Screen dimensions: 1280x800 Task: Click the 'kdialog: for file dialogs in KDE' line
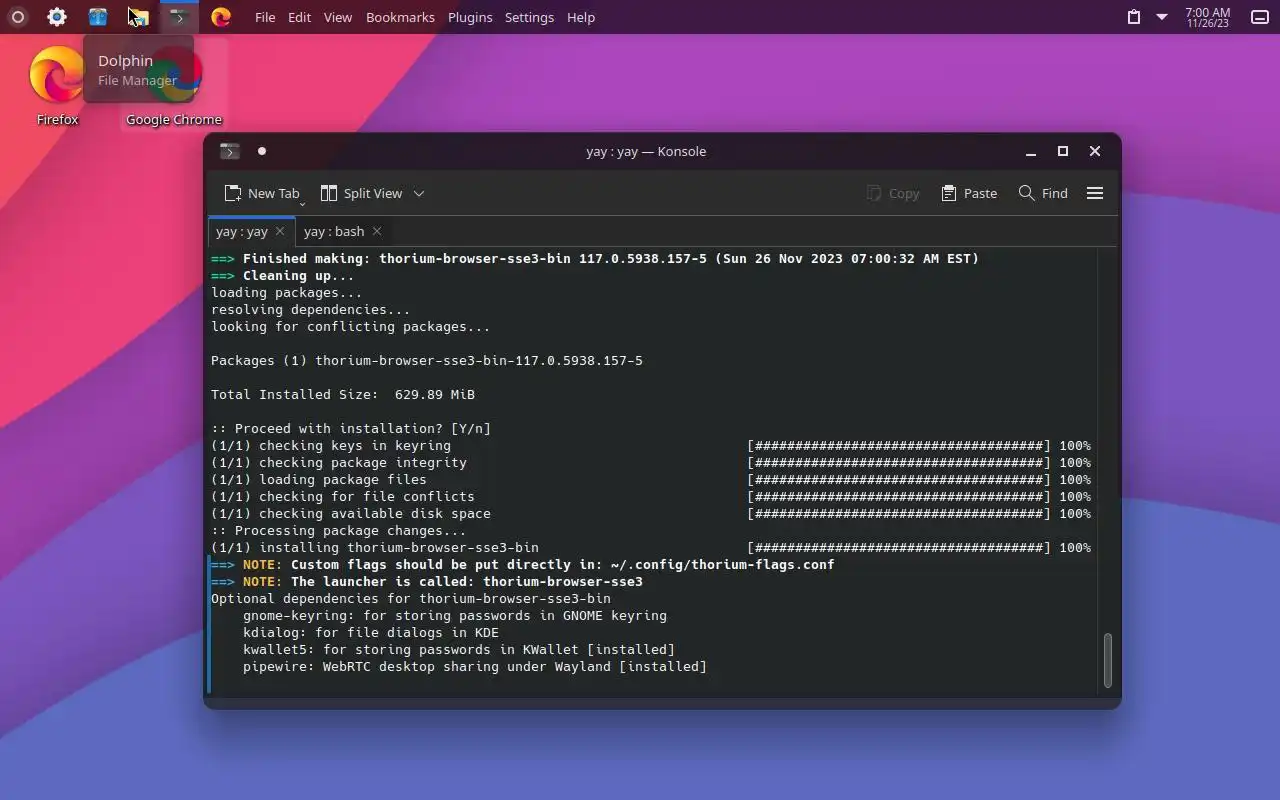click(371, 633)
